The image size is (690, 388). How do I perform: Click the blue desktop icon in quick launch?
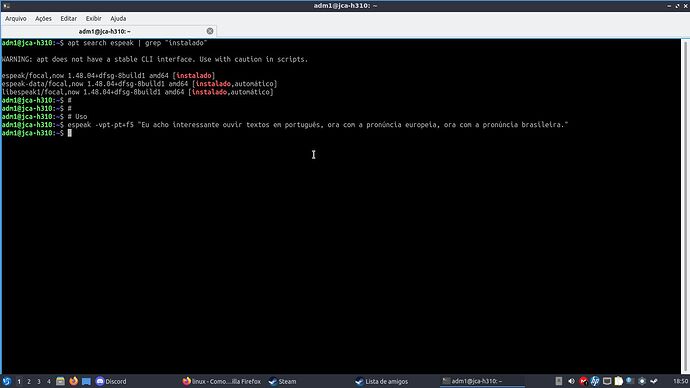click(x=86, y=381)
